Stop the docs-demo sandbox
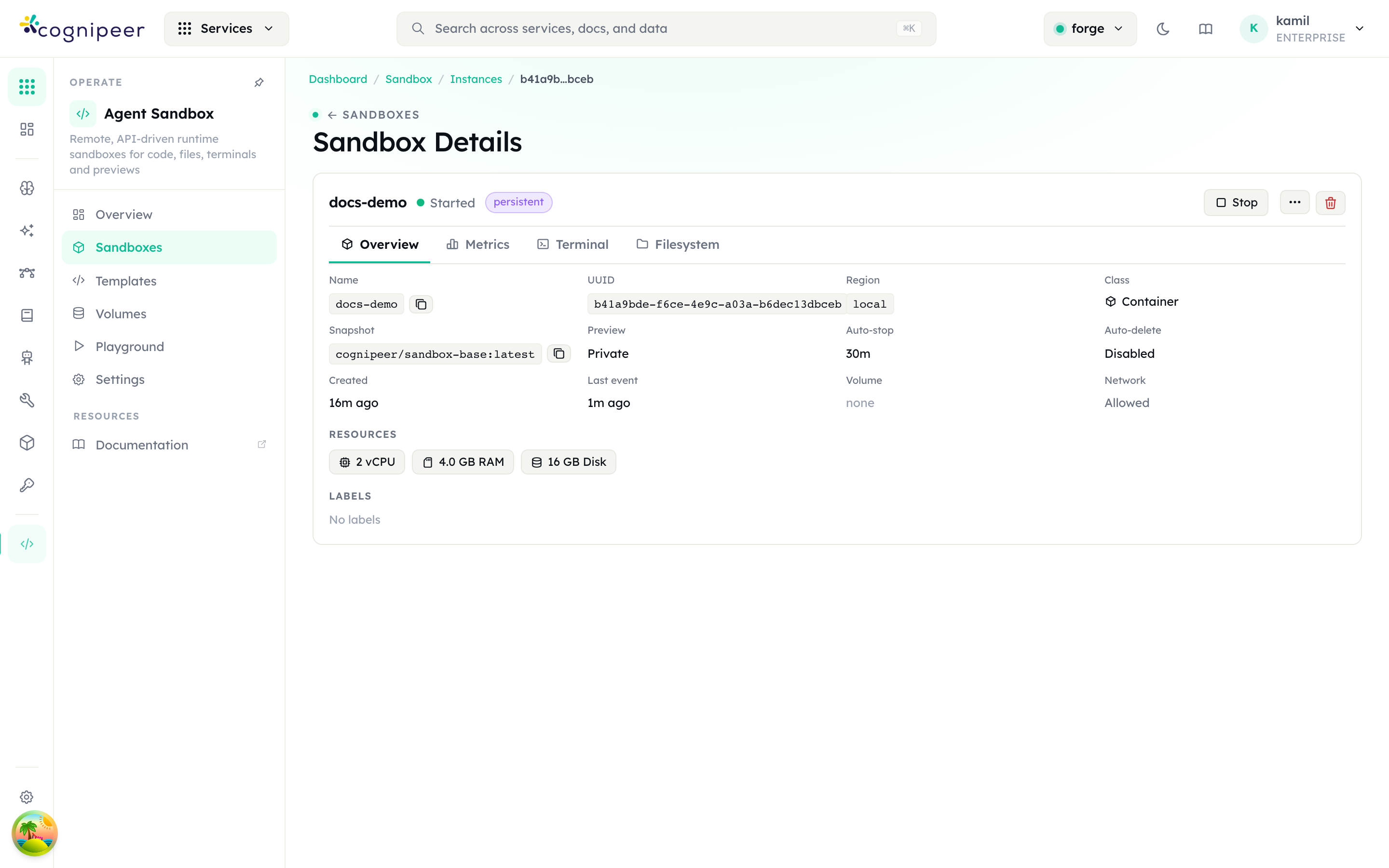The image size is (1389, 868). (1236, 203)
